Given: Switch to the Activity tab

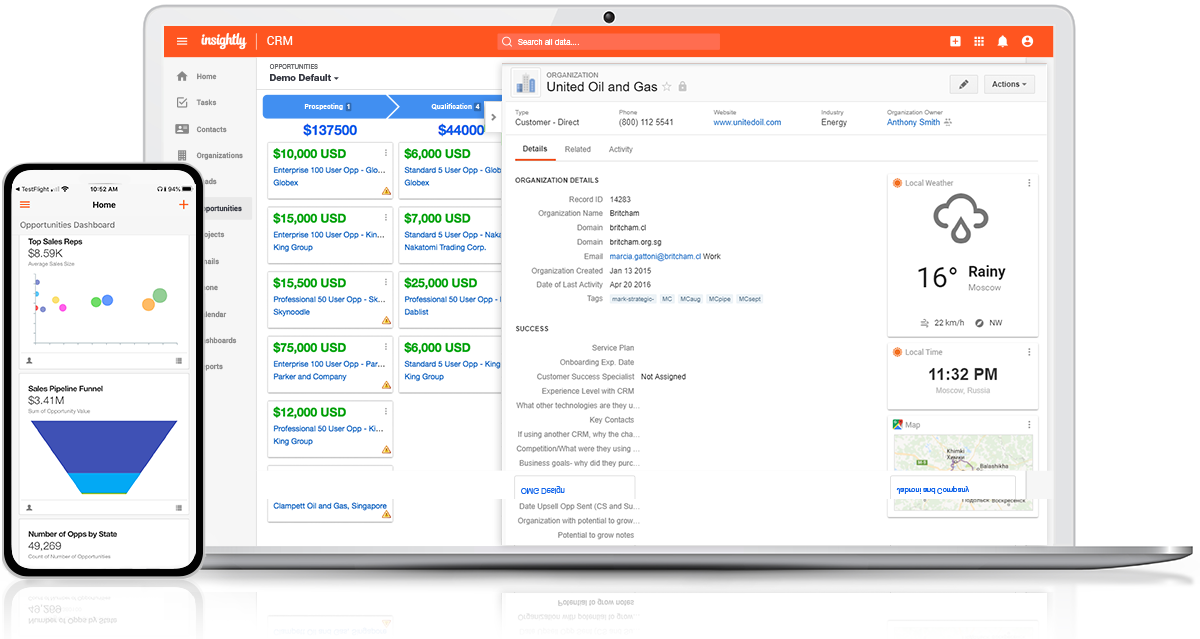Looking at the screenshot, I should click(x=620, y=148).
